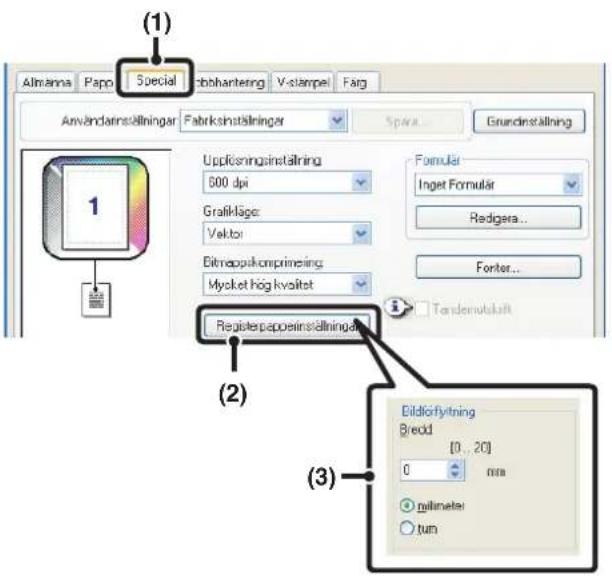Click the down arrow of the Bredd spinner
This screenshot has width=612, height=576.
455,475
